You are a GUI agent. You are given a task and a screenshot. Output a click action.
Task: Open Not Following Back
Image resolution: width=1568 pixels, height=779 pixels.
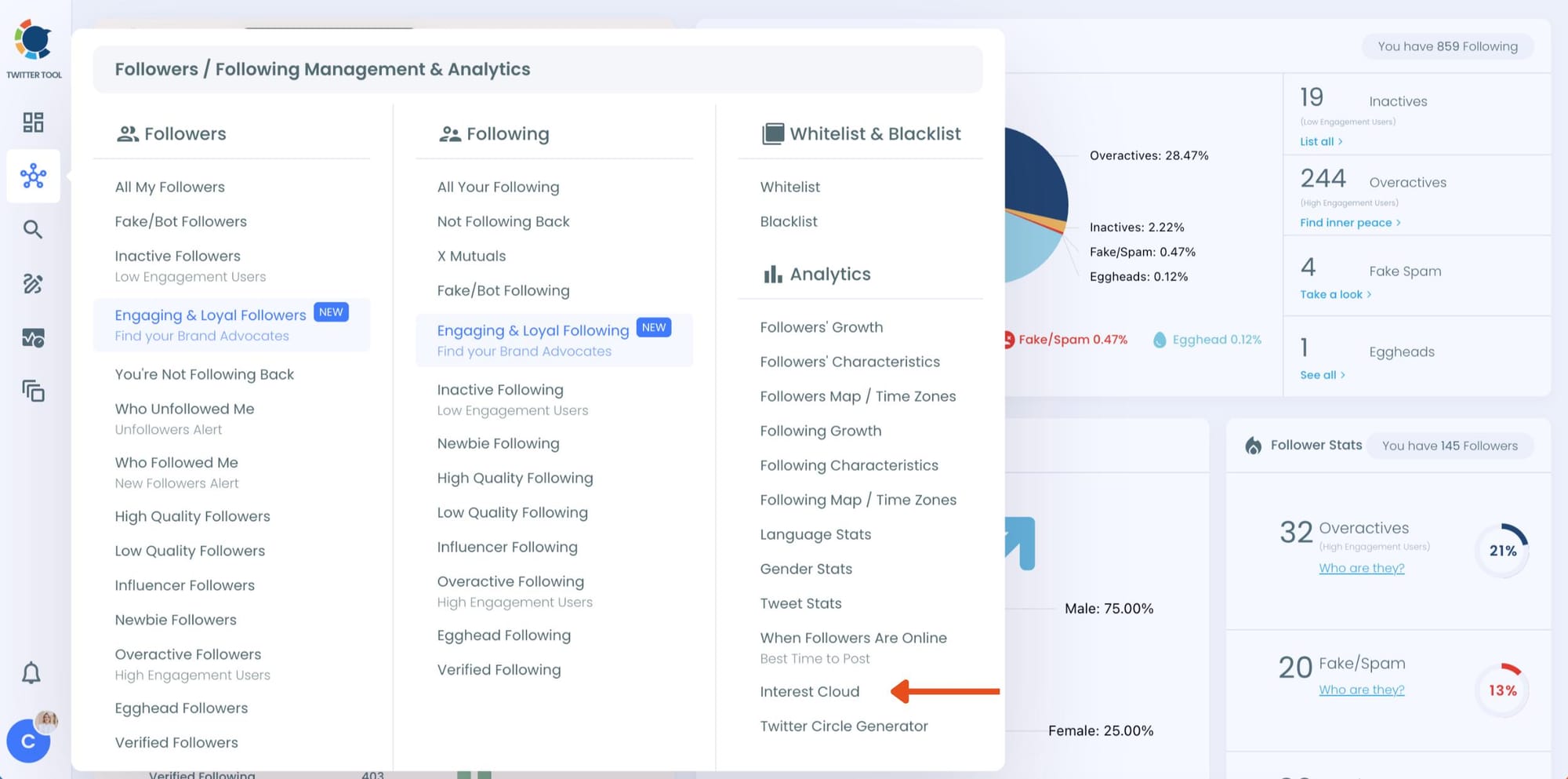[x=503, y=221]
